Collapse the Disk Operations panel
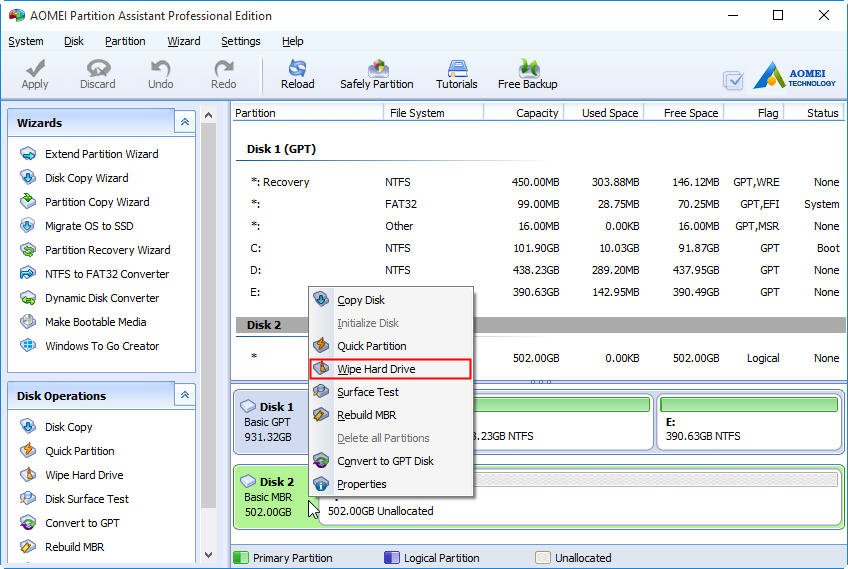Viewport: 848px width, 569px height. coord(185,395)
